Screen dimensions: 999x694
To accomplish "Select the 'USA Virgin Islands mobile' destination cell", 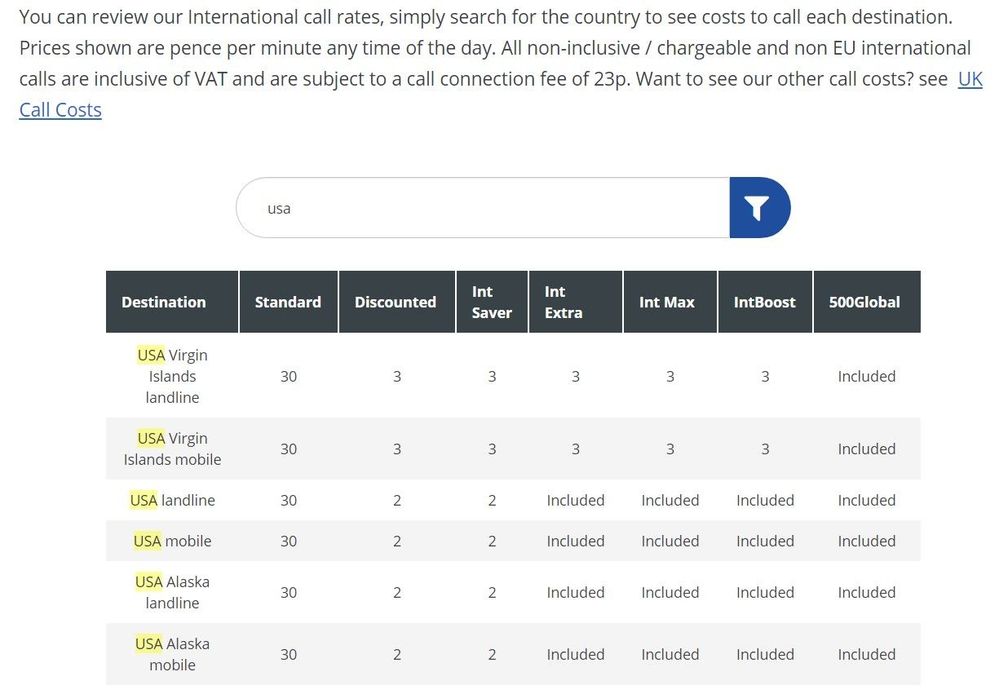I will (172, 449).
